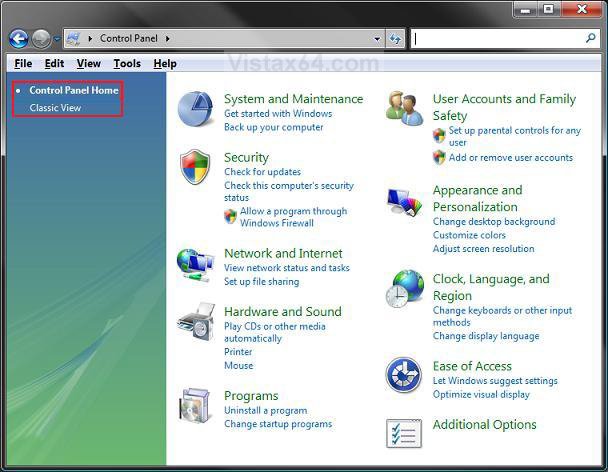The image size is (608, 472).
Task: Click the Printer link
Action: coord(238,352)
